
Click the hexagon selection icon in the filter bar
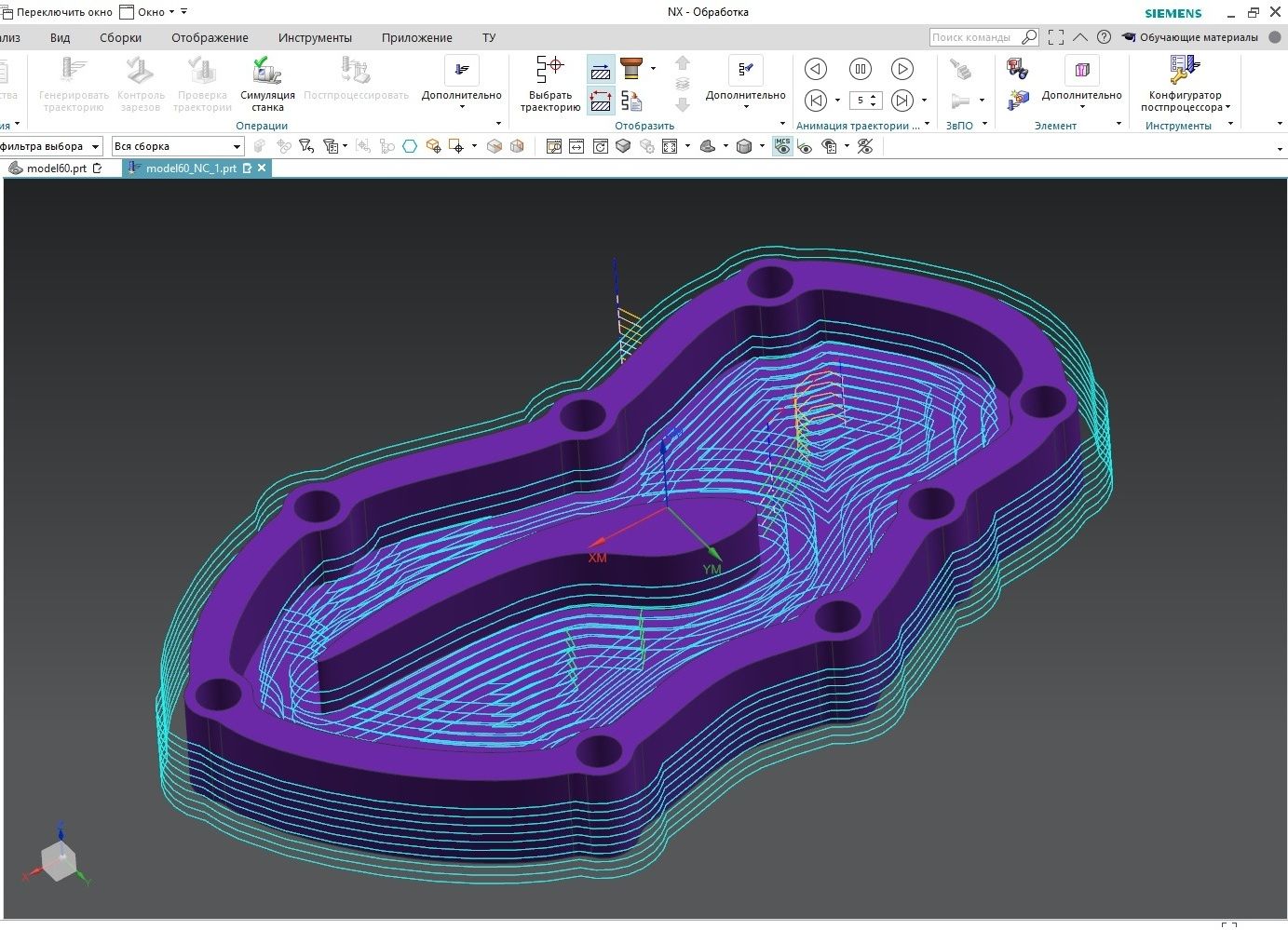(x=410, y=146)
